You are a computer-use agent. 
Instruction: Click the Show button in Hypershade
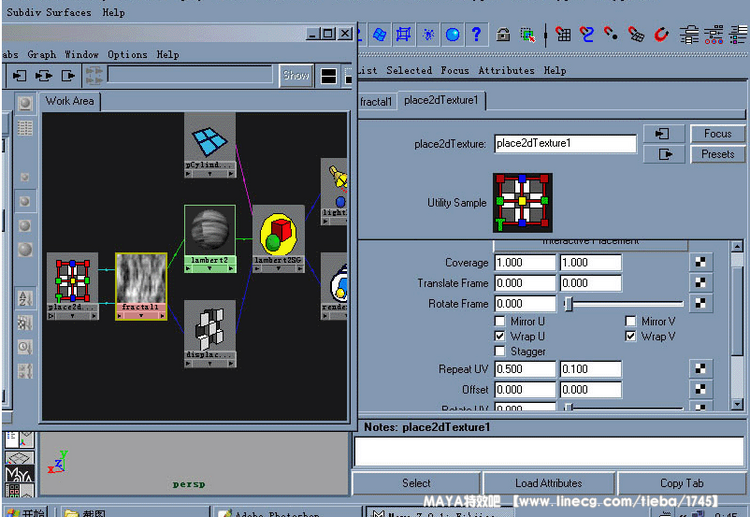tap(296, 76)
